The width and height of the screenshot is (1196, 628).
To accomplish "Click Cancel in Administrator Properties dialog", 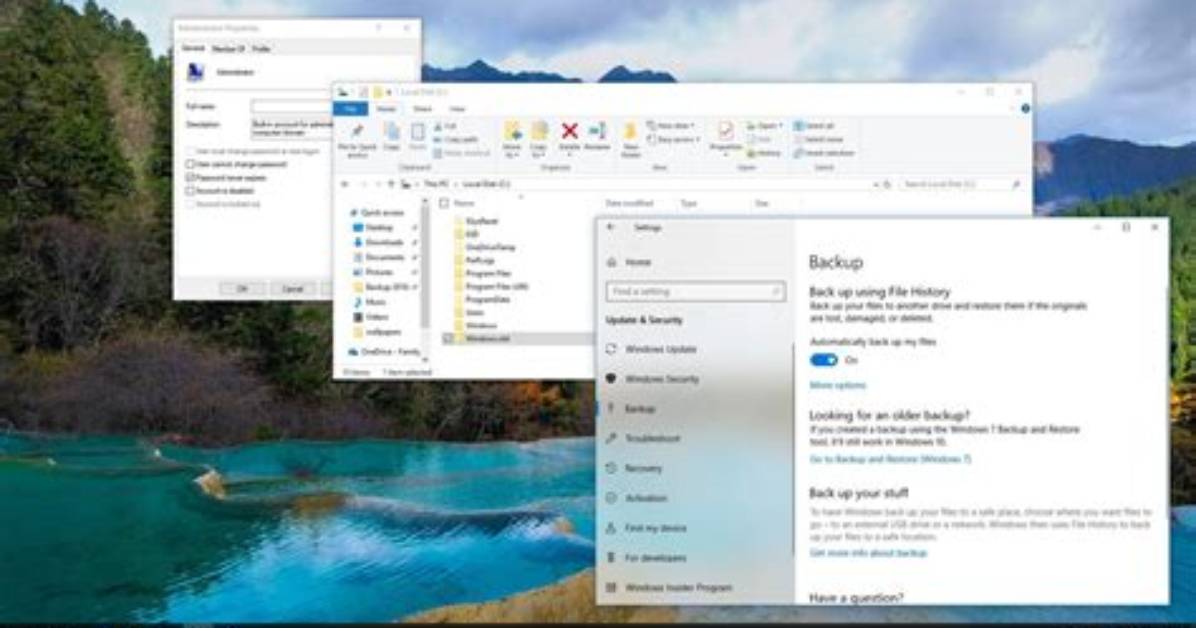I will (x=293, y=288).
